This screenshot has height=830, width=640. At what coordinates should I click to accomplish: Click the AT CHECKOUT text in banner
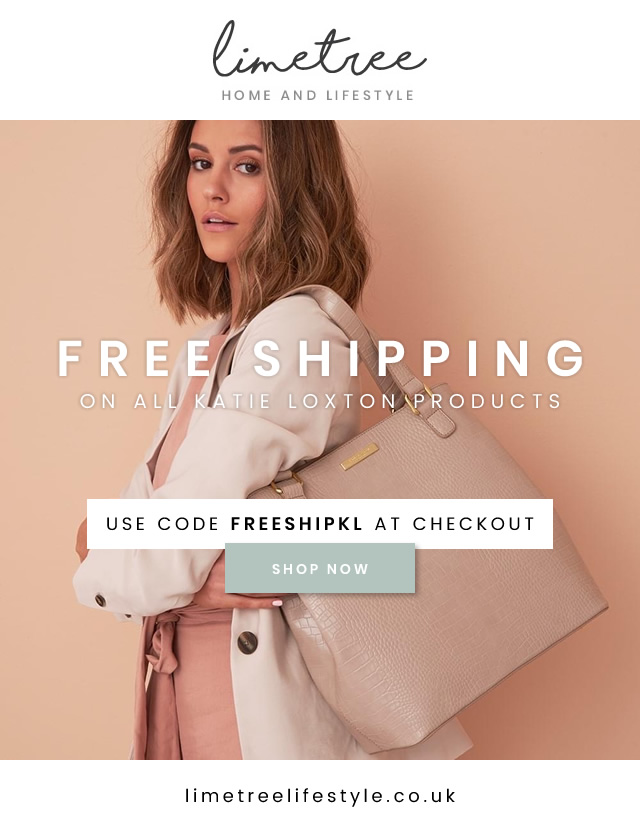455,524
